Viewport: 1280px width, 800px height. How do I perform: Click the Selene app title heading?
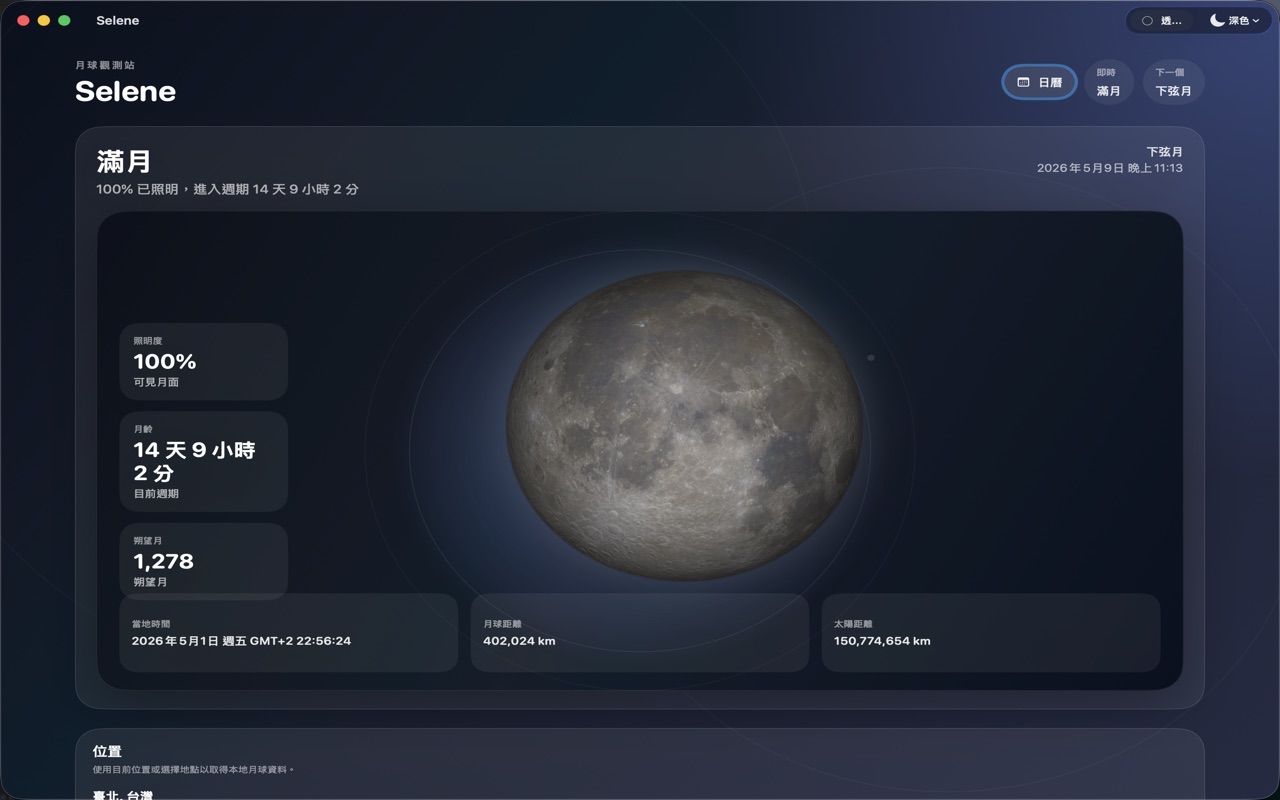[x=125, y=91]
